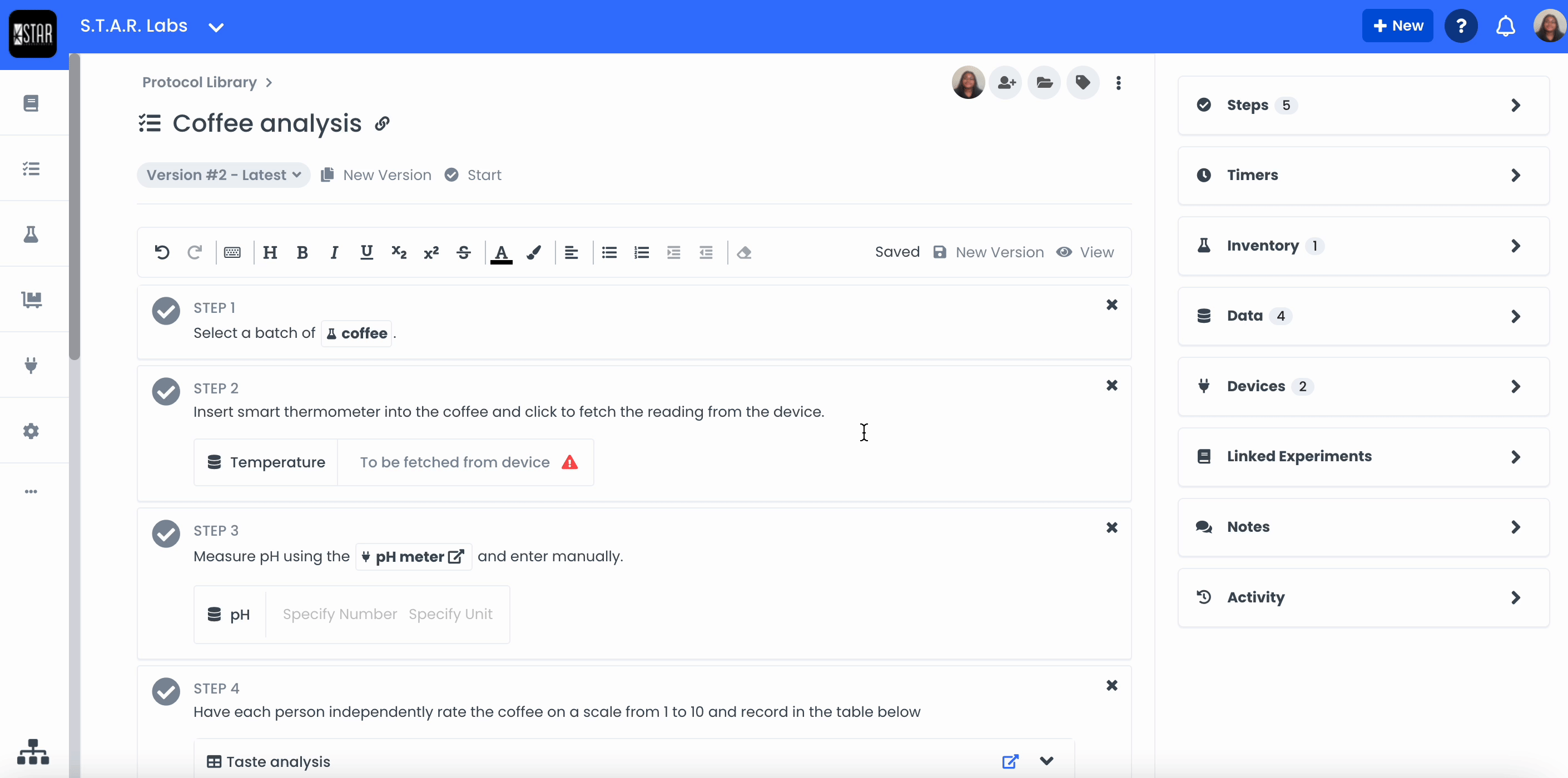
Task: Click the Specify Number field for pH
Action: point(340,615)
